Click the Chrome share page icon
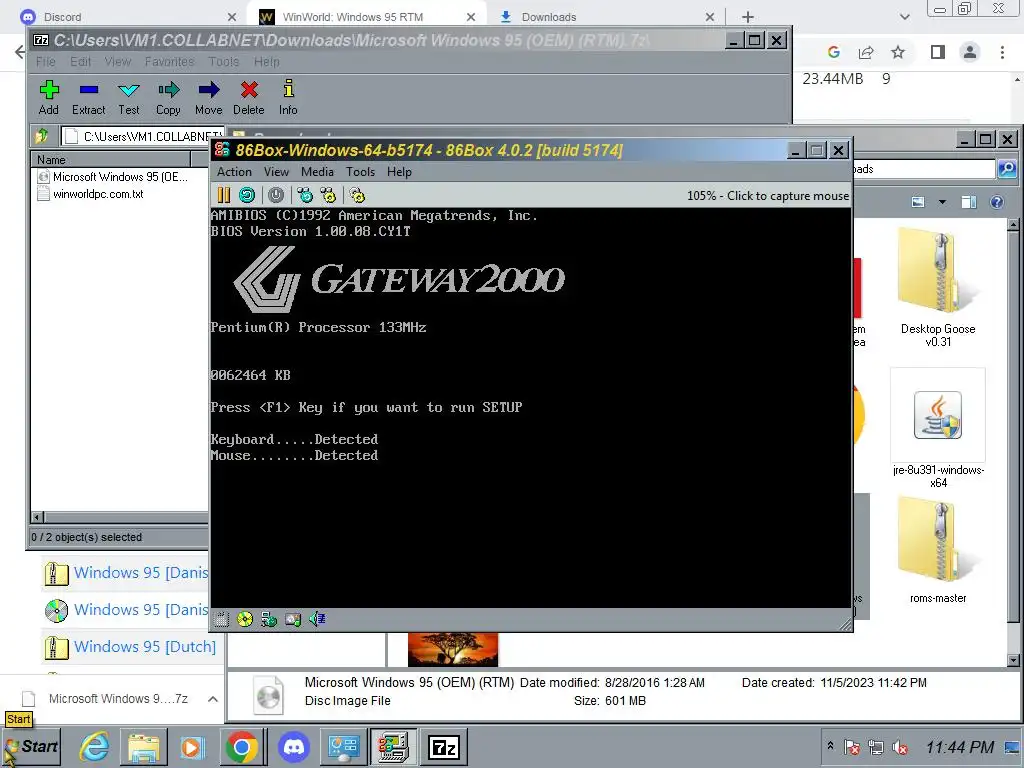1024x768 pixels. (x=866, y=52)
